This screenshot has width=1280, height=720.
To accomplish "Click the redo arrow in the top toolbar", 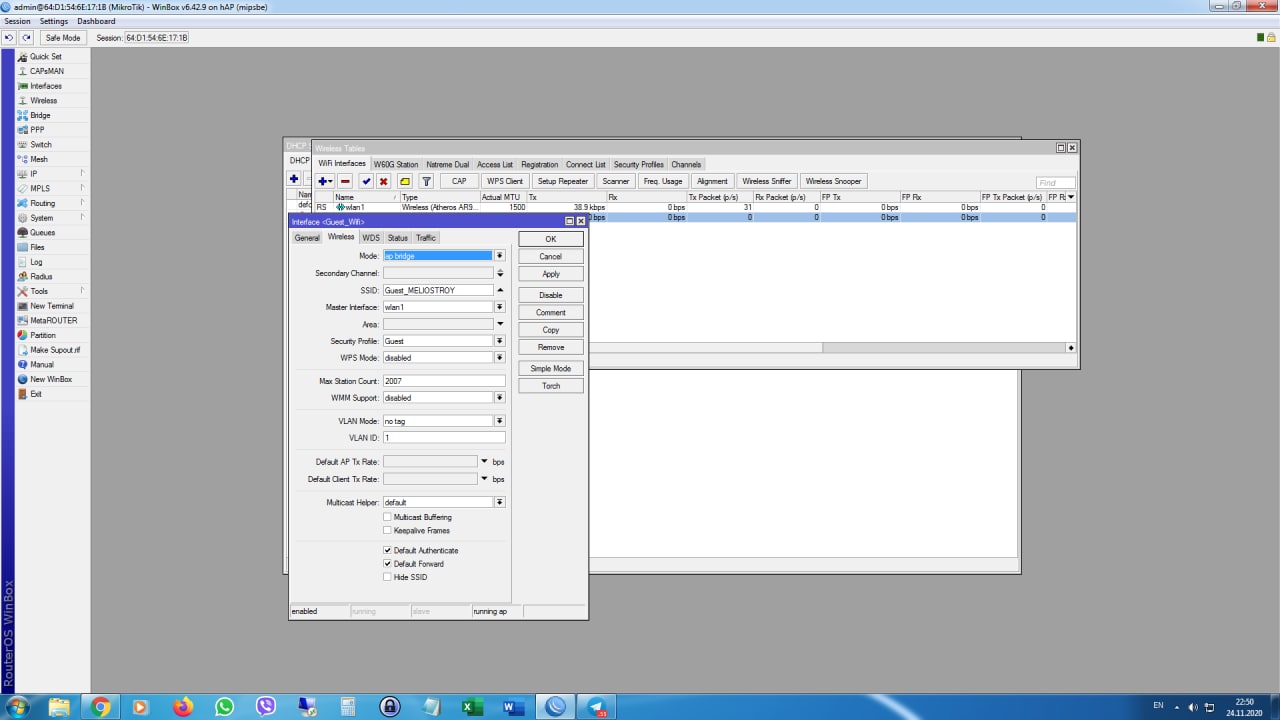I will tap(26, 38).
